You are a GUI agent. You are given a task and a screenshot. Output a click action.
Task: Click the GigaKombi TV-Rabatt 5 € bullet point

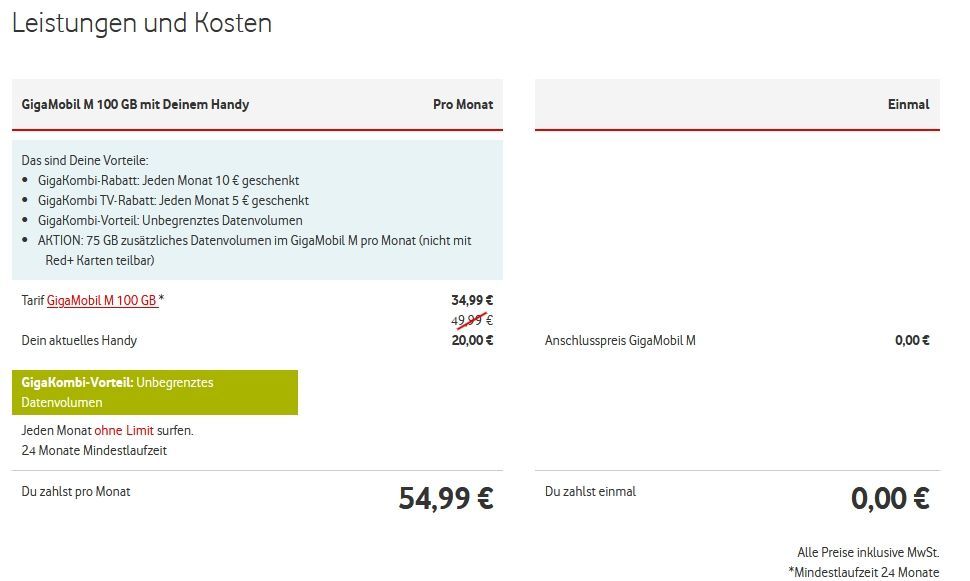(173, 200)
